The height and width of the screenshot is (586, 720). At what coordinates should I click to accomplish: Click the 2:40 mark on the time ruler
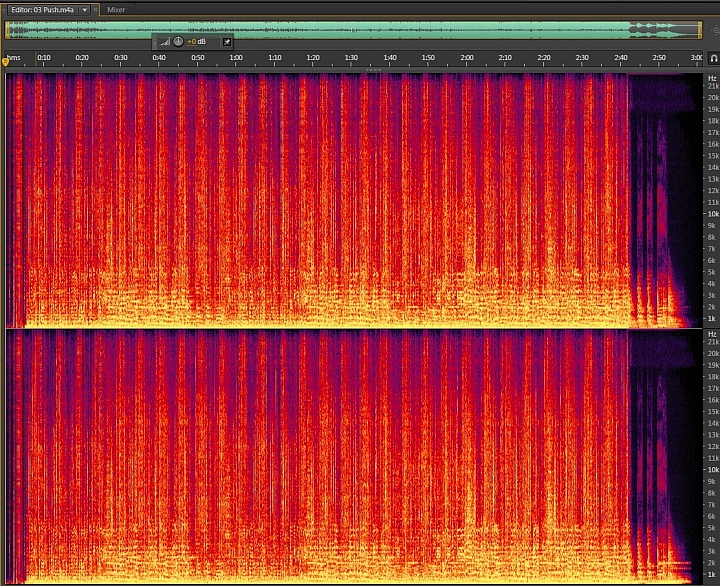(620, 57)
